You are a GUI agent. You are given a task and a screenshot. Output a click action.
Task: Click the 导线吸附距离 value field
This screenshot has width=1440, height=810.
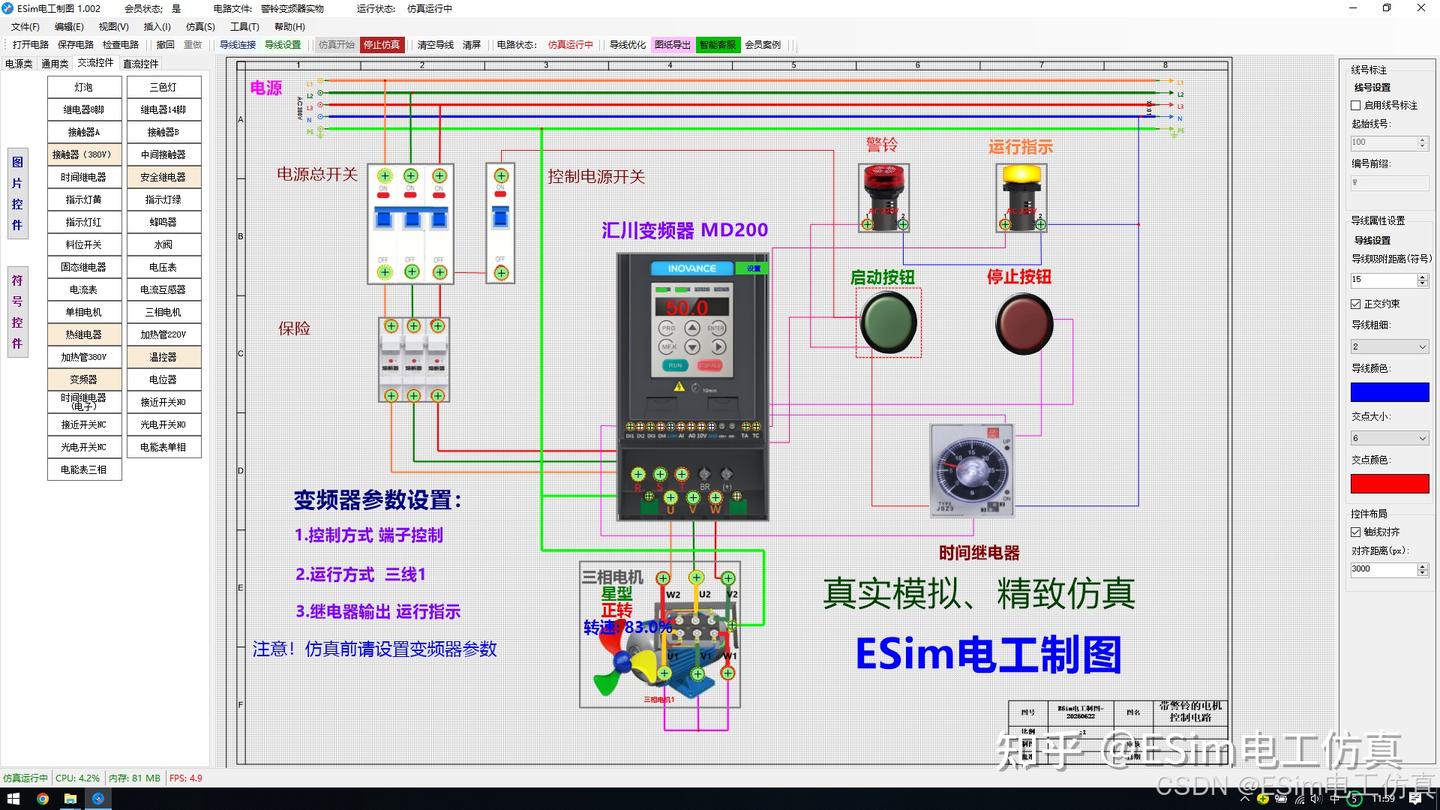(x=1383, y=280)
